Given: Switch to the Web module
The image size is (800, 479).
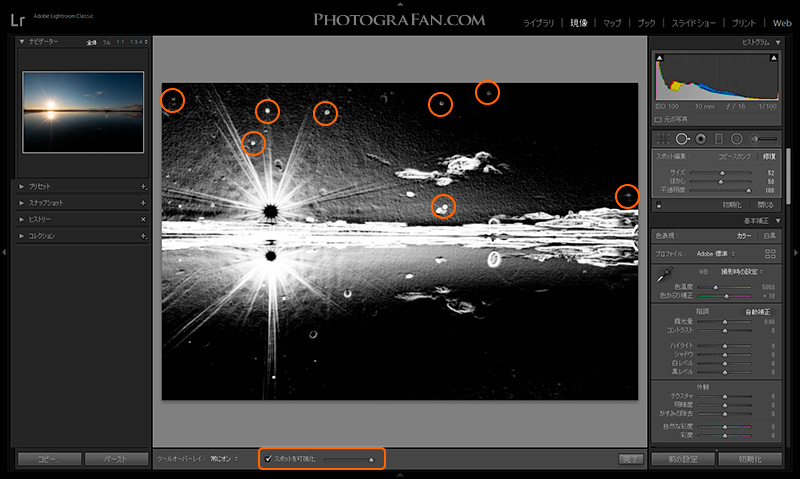Looking at the screenshot, I should (782, 23).
